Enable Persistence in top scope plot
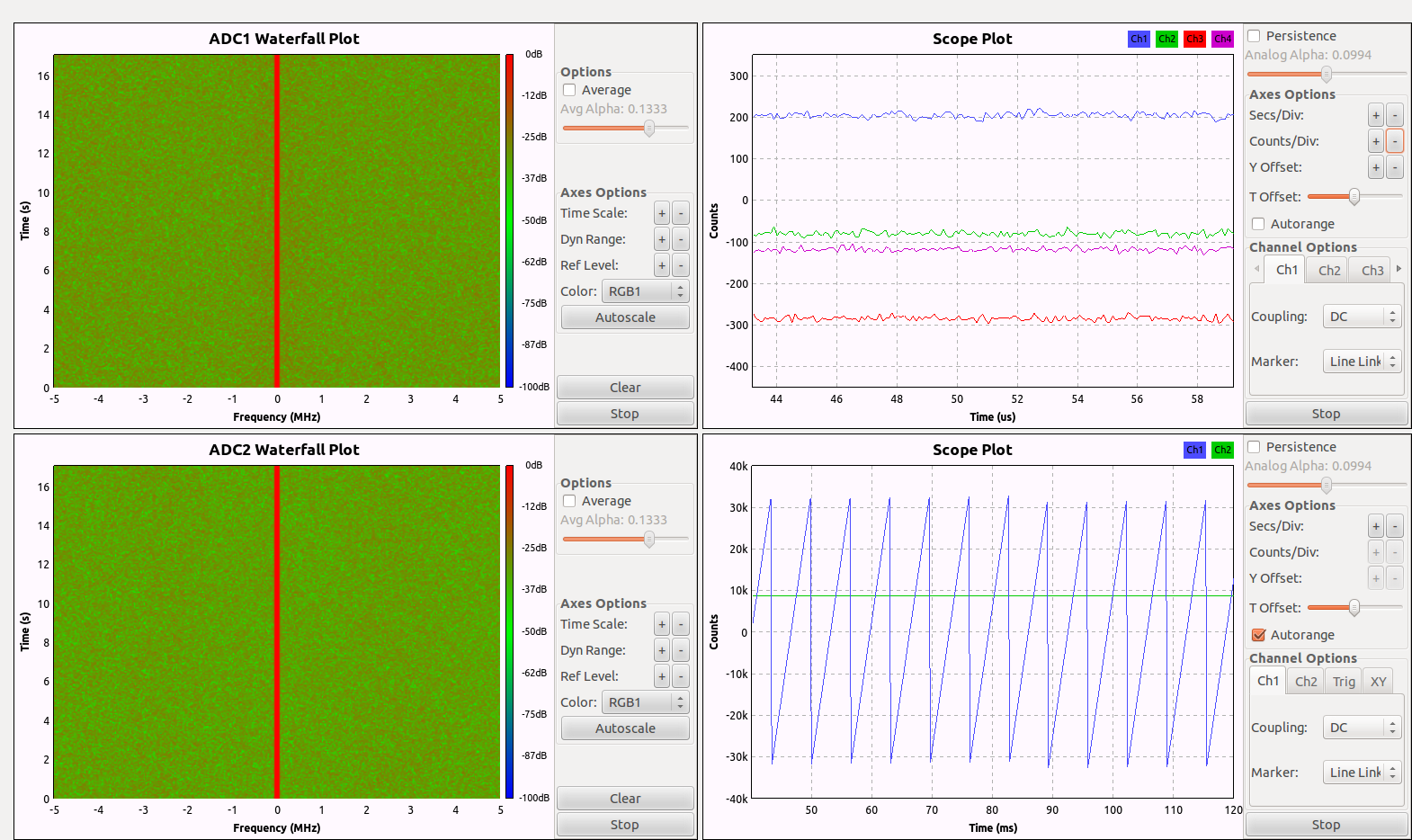The height and width of the screenshot is (840, 1412). 1254,36
